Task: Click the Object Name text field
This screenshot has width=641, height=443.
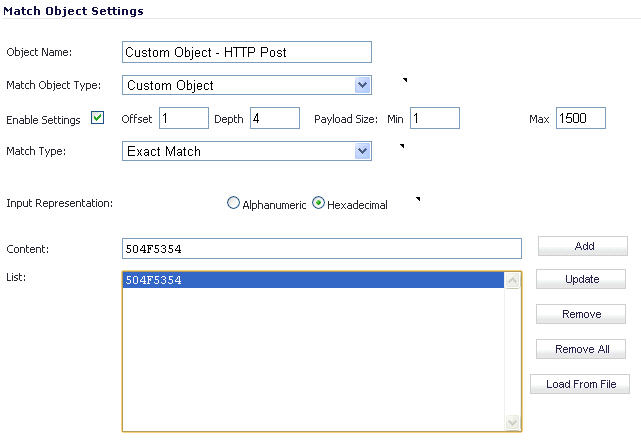Action: click(247, 52)
